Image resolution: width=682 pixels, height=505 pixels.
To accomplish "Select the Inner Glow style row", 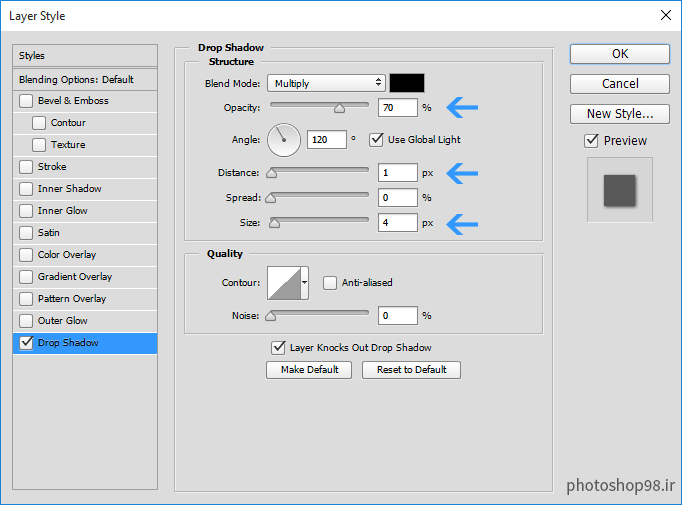I will tap(85, 211).
